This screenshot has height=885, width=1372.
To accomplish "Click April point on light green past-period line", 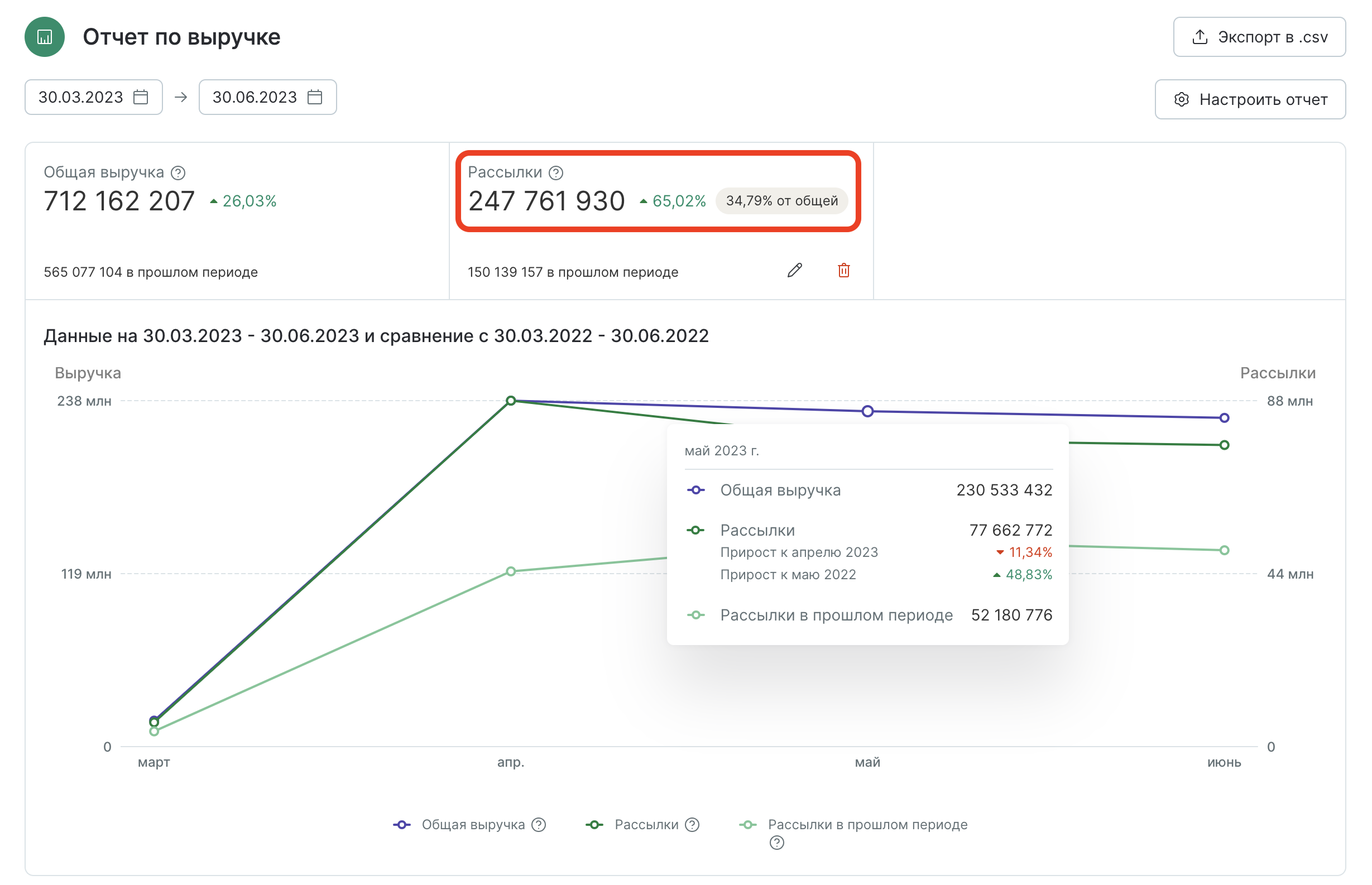I will [510, 571].
